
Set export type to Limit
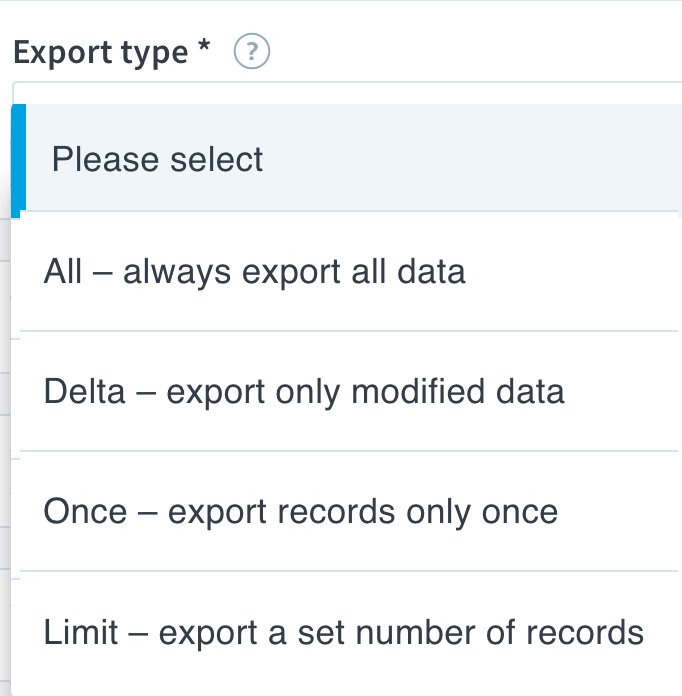346,632
